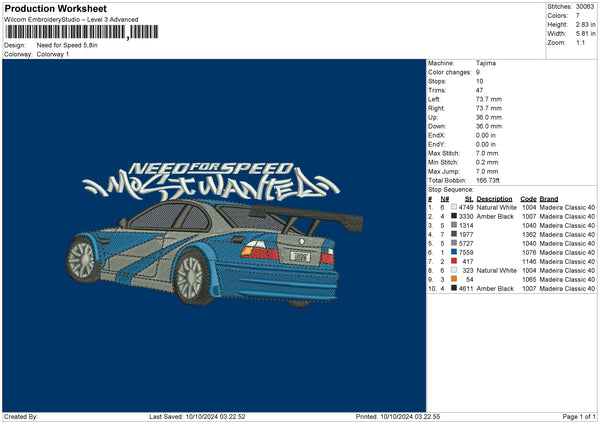Click the Width value "5.81 in"

[585, 34]
